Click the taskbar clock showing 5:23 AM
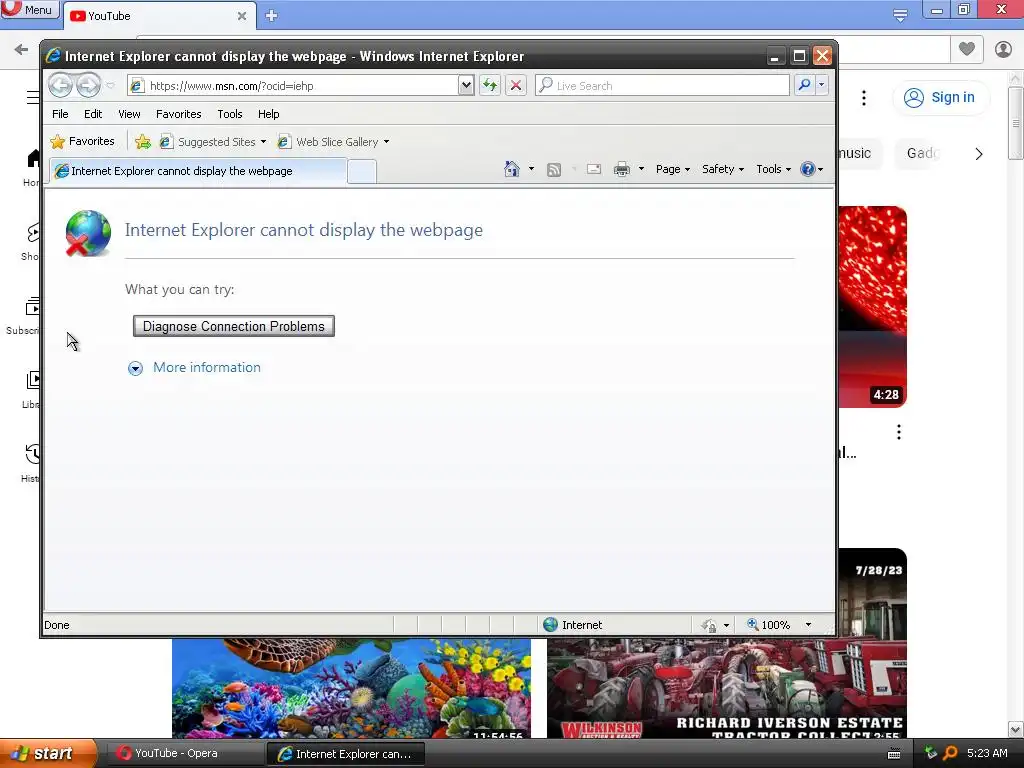 pyautogui.click(x=987, y=753)
